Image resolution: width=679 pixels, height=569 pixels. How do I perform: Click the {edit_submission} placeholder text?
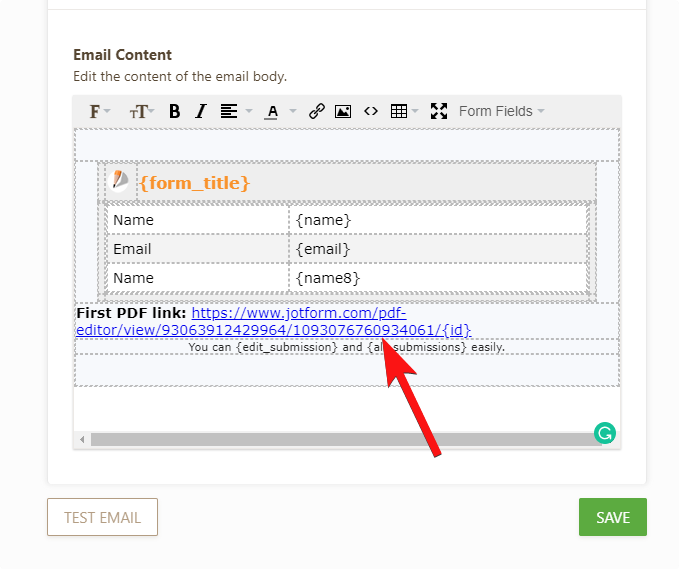[287, 347]
